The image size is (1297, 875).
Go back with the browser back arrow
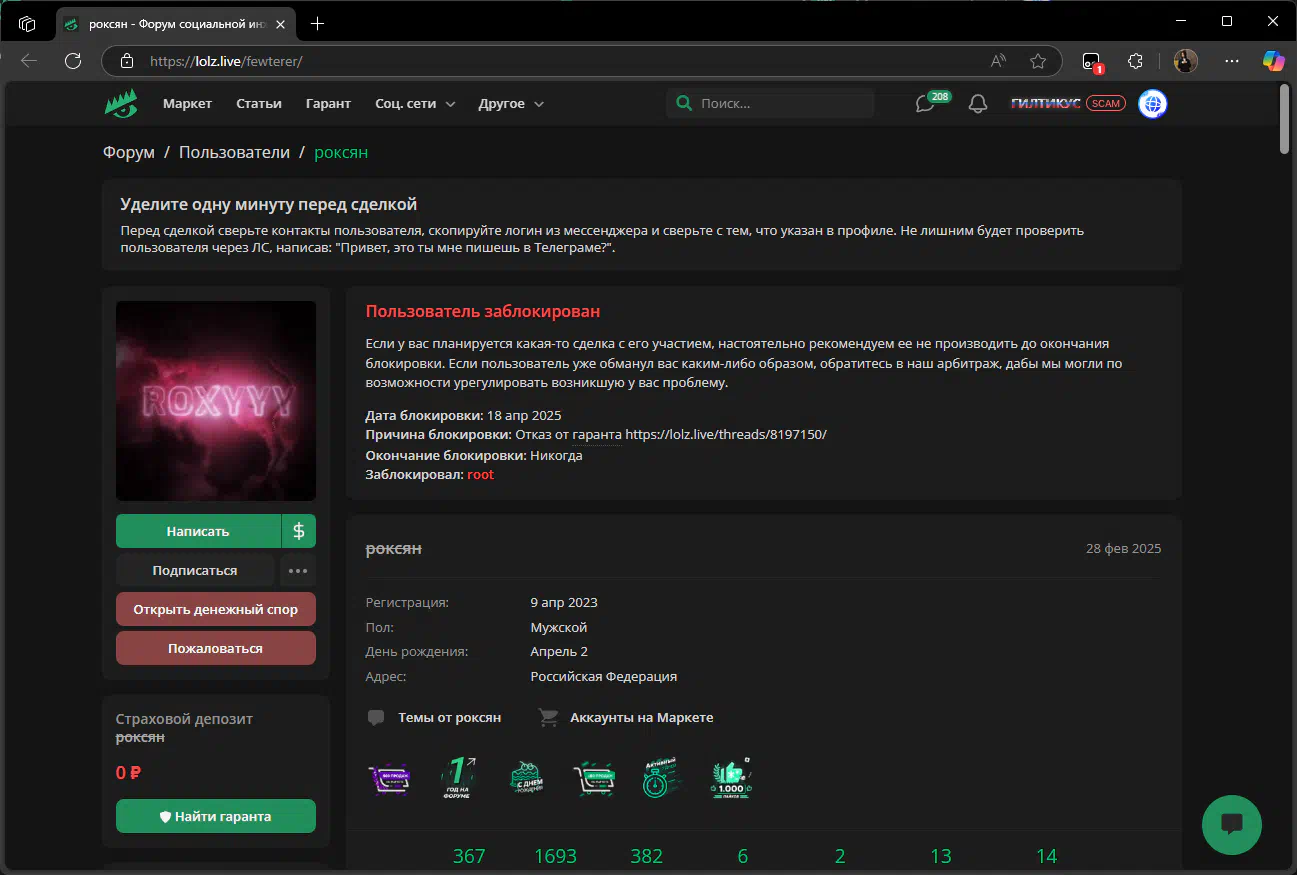click(29, 61)
